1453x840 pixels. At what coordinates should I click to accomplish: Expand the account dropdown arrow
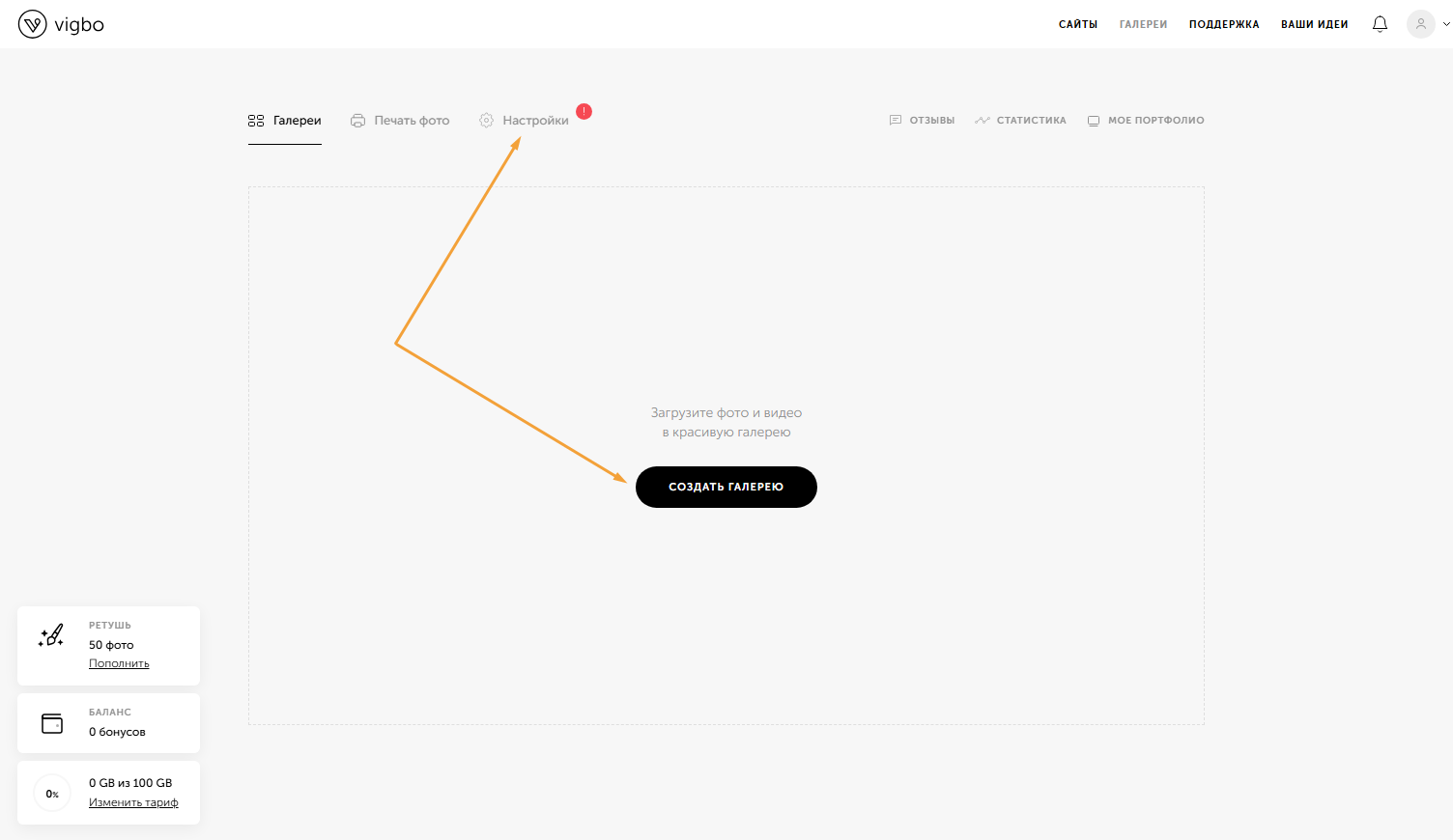pyautogui.click(x=1445, y=24)
